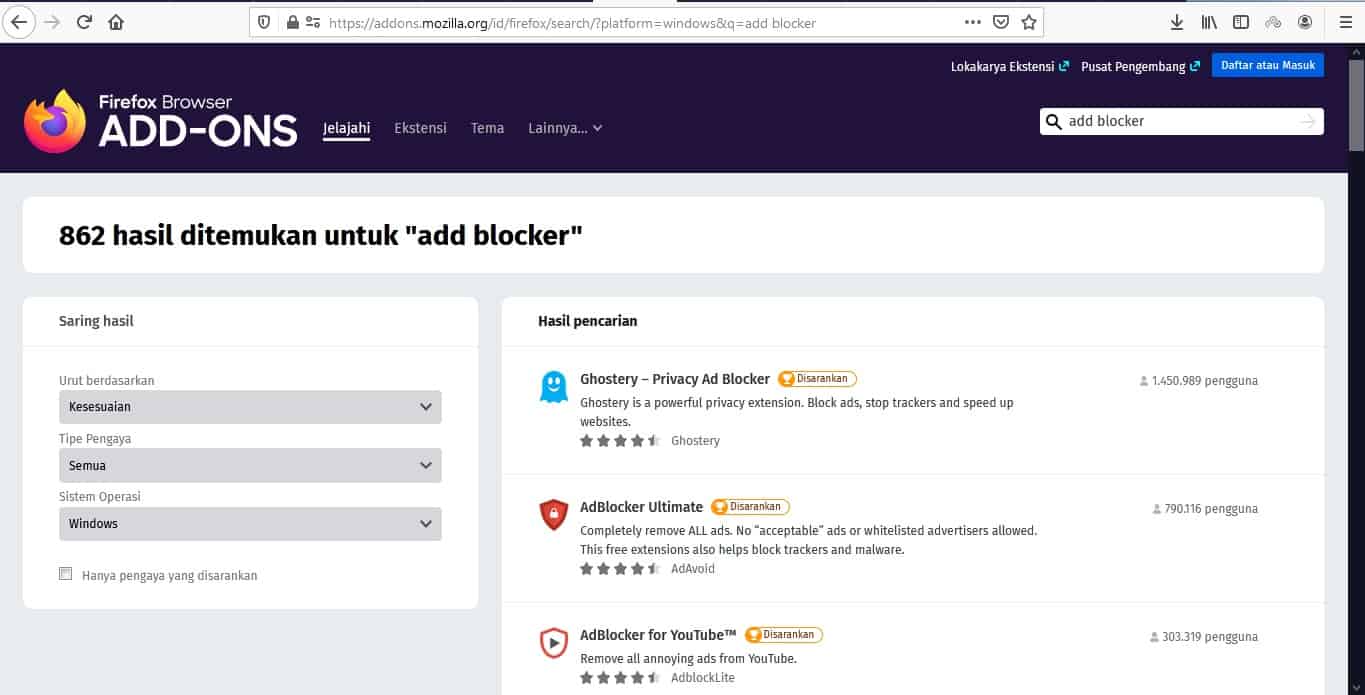Select the Jelajahi tab

346,128
